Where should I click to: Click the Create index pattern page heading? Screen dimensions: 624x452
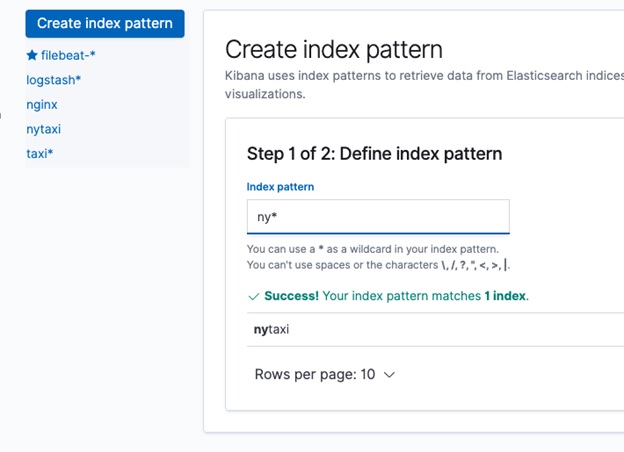334,49
